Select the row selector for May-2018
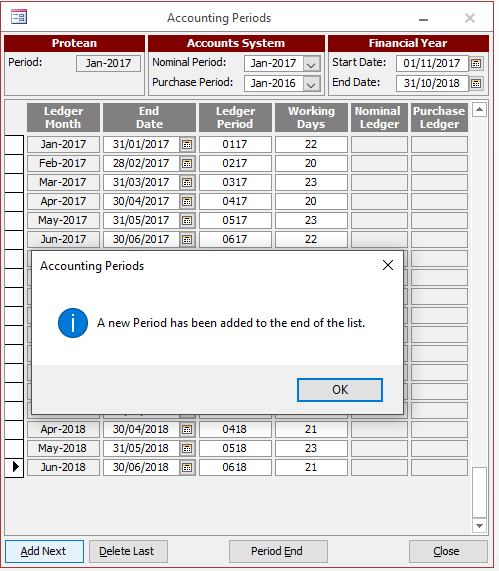 [x=14, y=448]
